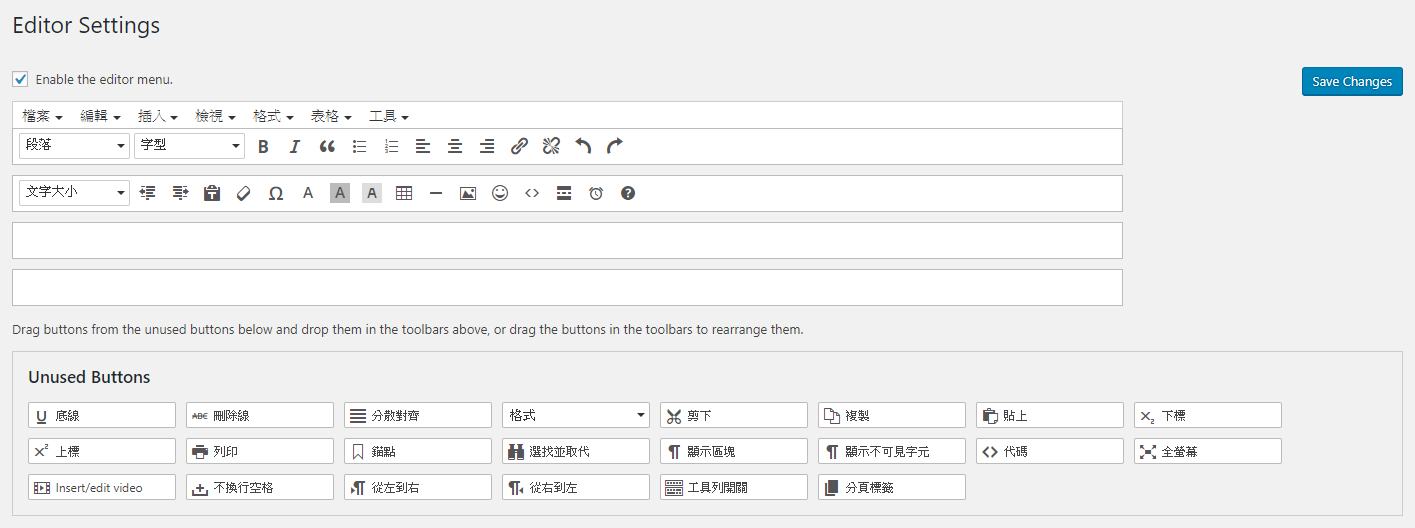Open the 編輯 menu
1415x528 pixels.
click(x=101, y=116)
